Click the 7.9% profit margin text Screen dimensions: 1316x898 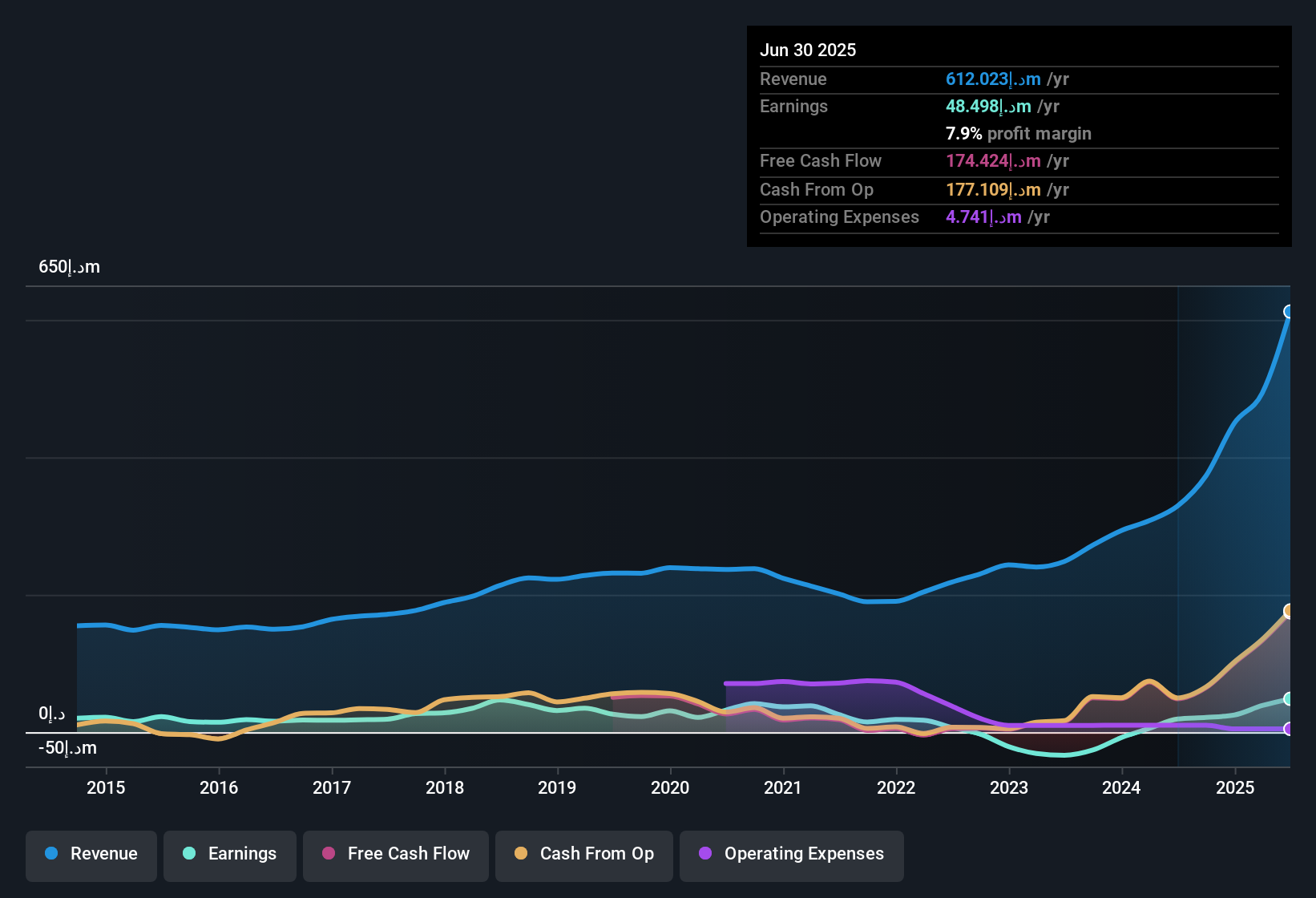coord(1018,134)
